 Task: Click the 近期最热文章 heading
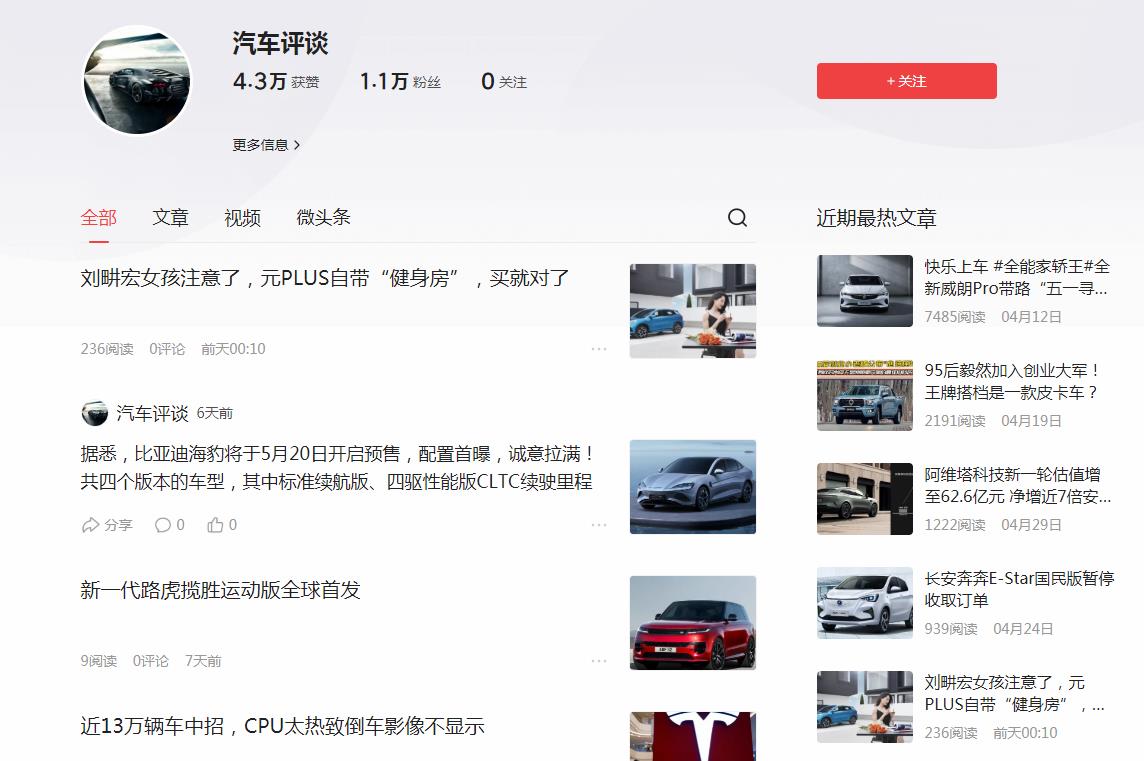[876, 218]
